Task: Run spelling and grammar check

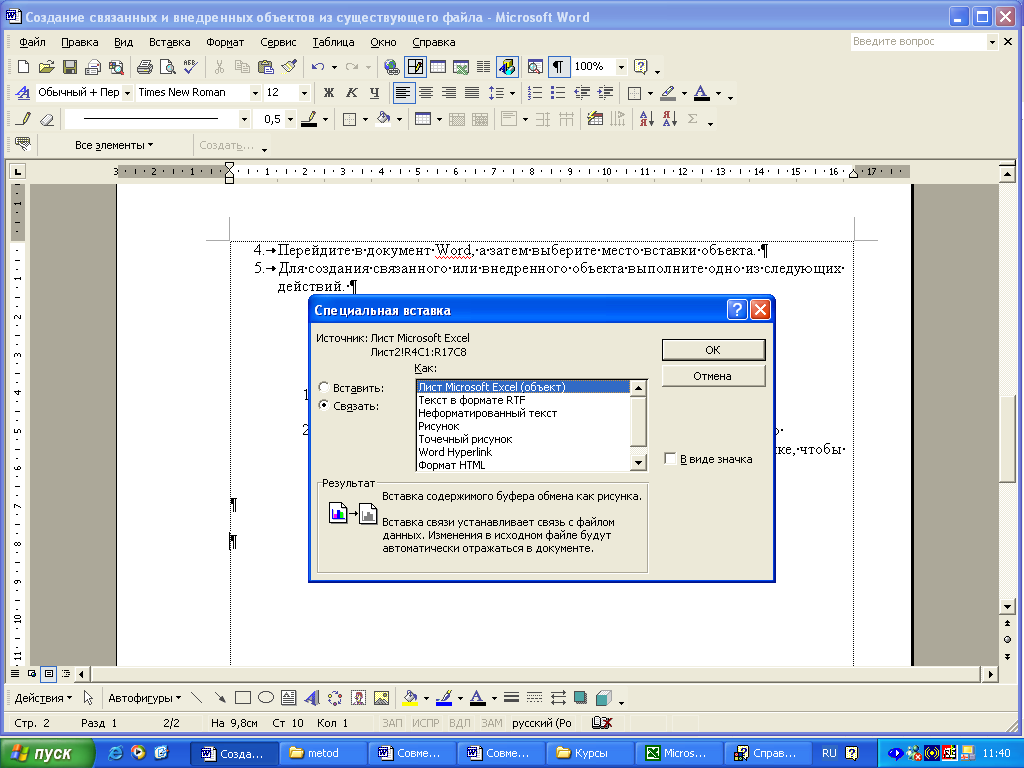Action: pos(190,67)
